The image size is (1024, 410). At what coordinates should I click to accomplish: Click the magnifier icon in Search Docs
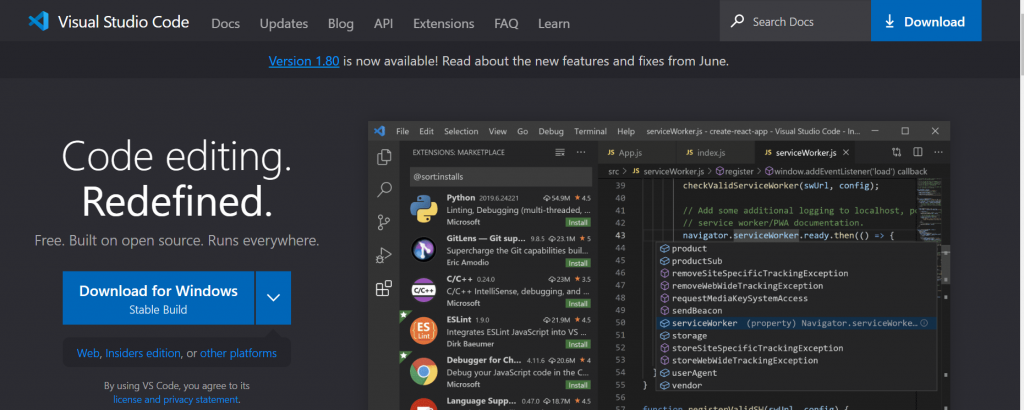[x=737, y=21]
